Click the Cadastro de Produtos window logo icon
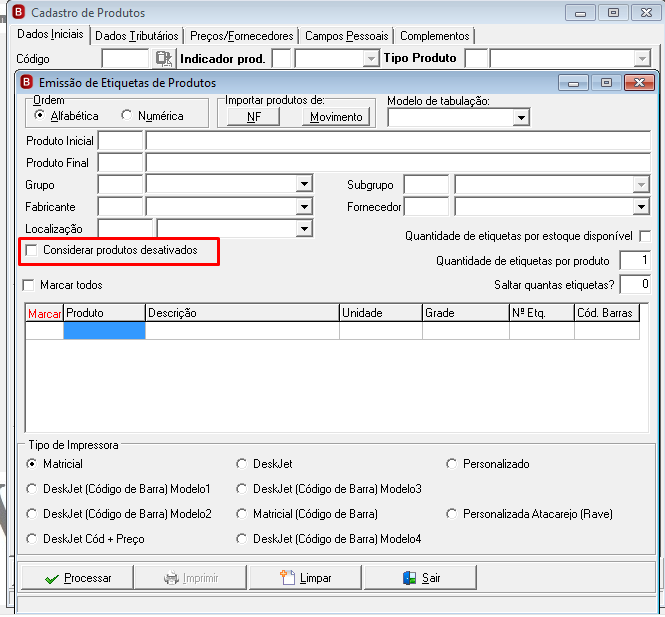665x617 pixels. (19, 12)
